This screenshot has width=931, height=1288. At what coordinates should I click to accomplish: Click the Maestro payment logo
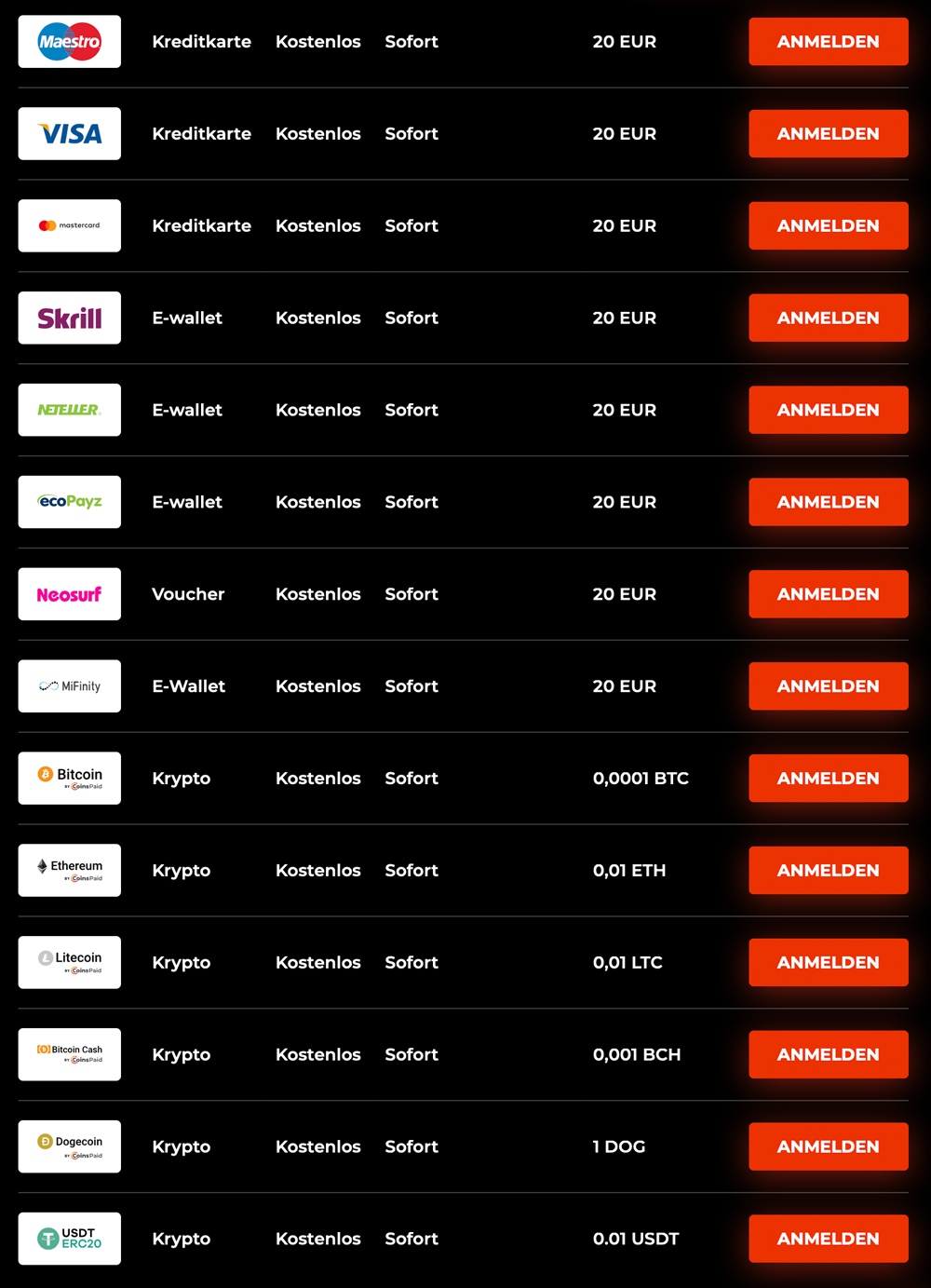(x=70, y=42)
